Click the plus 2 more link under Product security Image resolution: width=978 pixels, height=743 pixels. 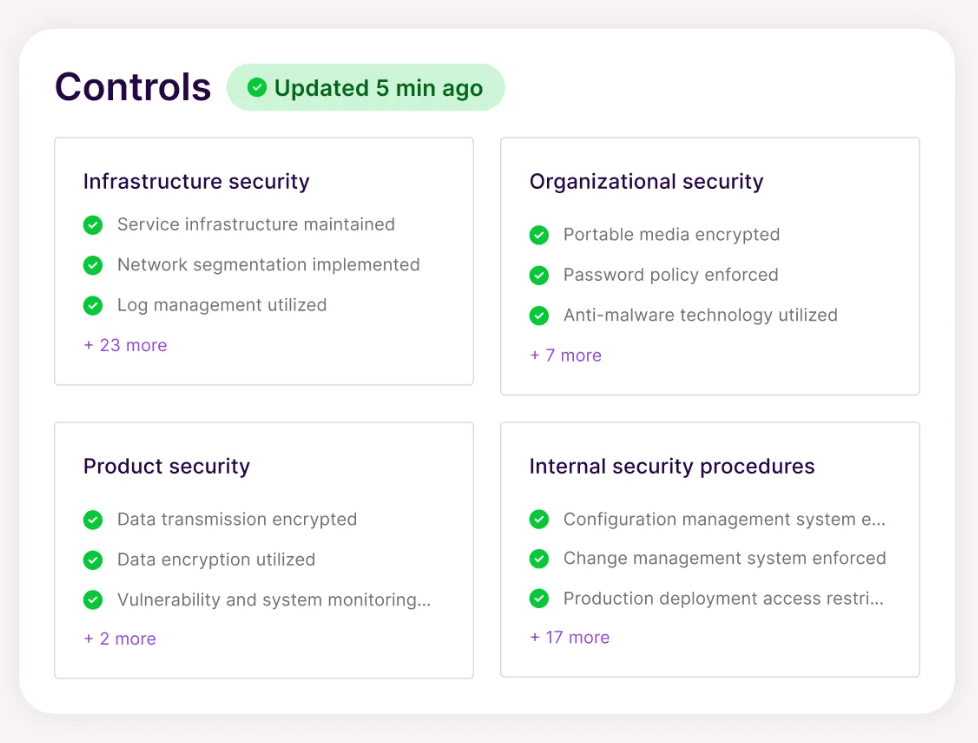pyautogui.click(x=119, y=638)
